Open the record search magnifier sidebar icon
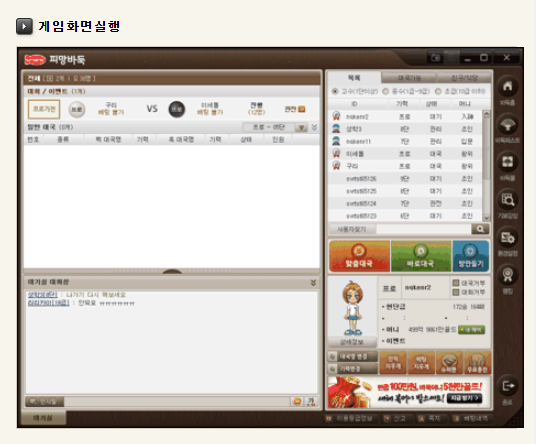 pyautogui.click(x=508, y=200)
